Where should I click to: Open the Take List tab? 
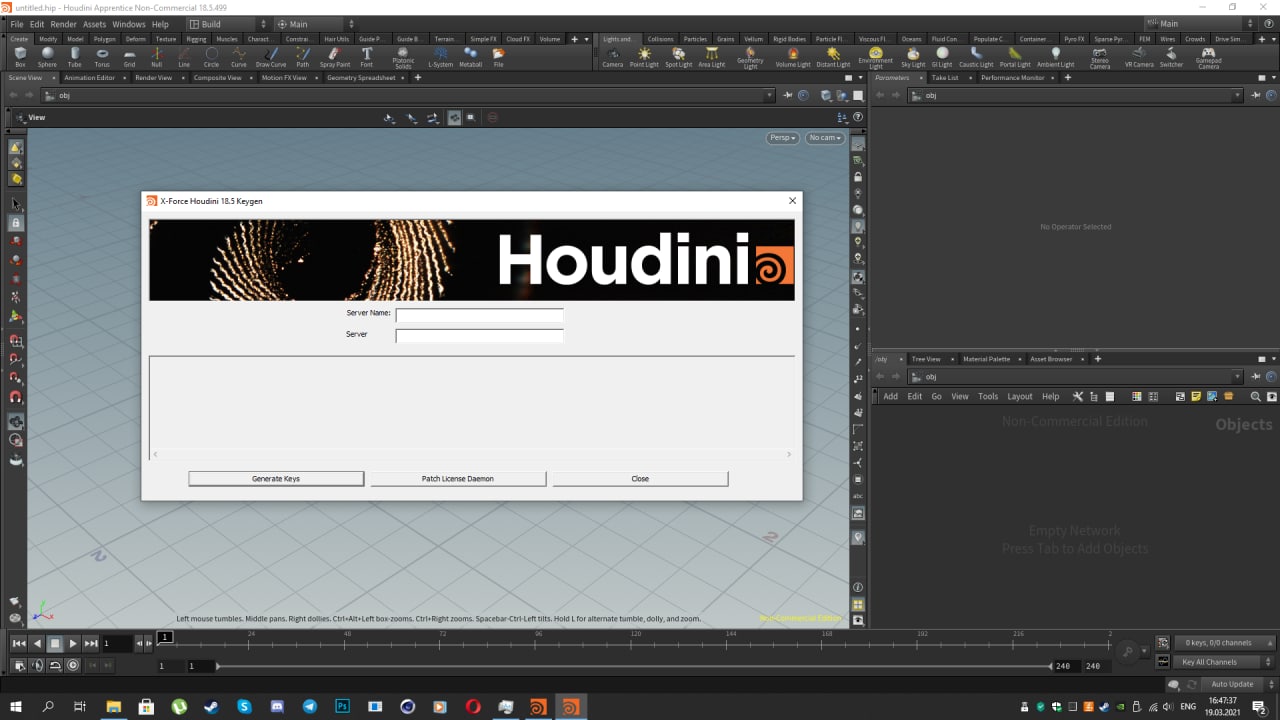point(945,77)
